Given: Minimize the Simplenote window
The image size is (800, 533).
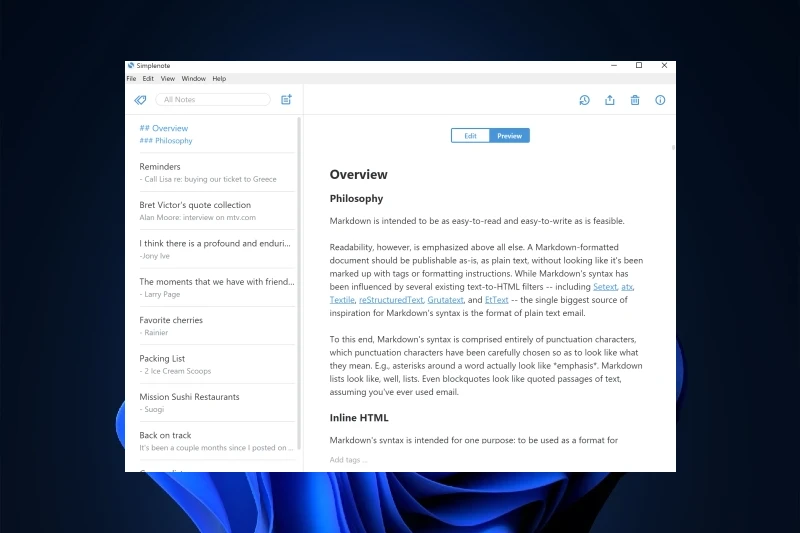Looking at the screenshot, I should (614, 65).
